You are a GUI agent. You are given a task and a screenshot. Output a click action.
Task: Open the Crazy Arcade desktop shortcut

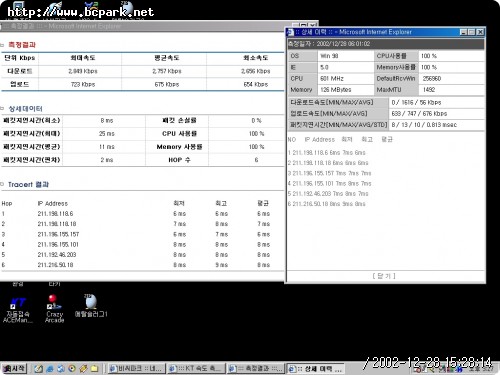(x=54, y=309)
